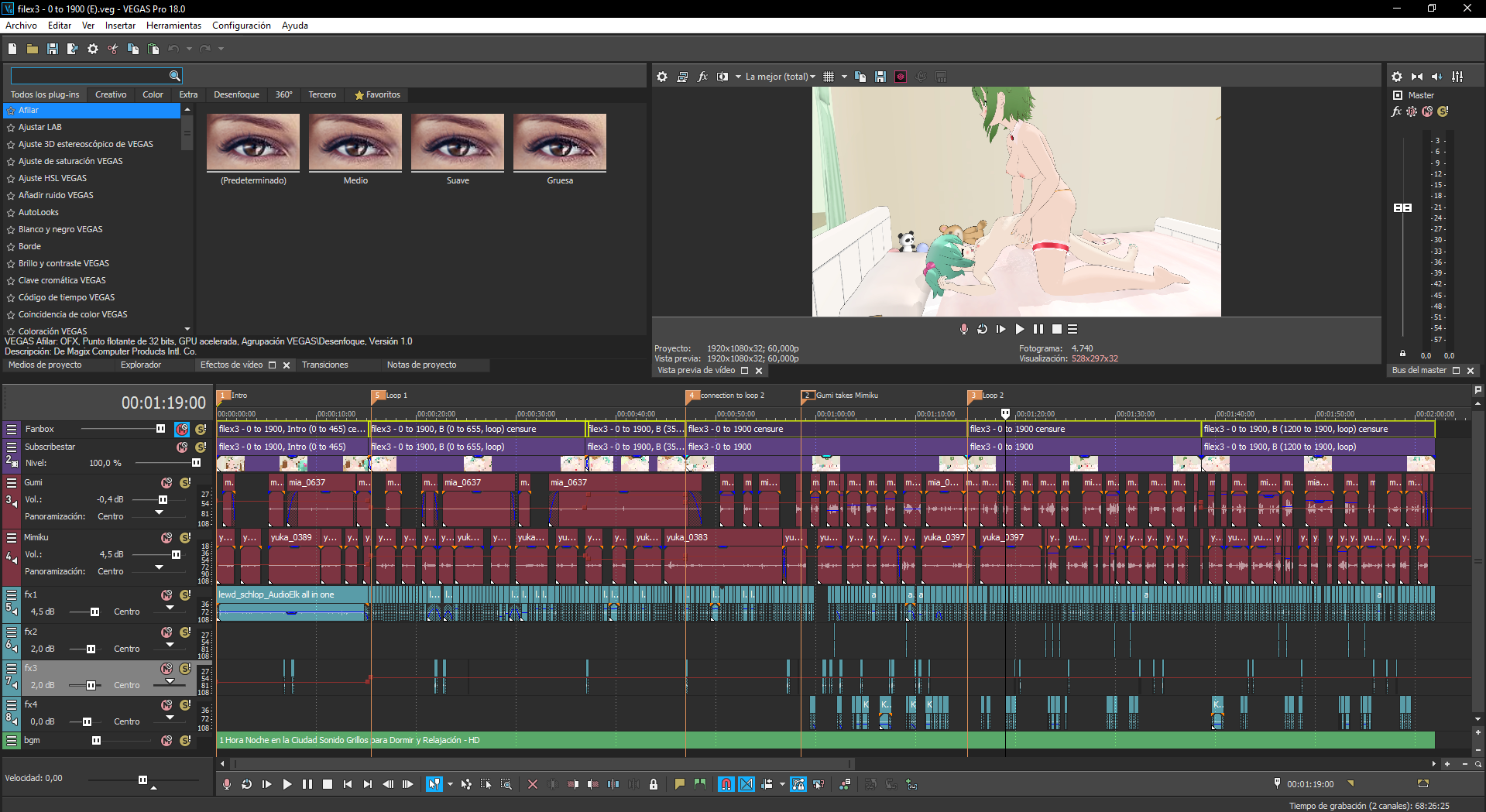The image size is (1486, 812).
Task: Select the envelope edit tool
Action: (x=466, y=784)
